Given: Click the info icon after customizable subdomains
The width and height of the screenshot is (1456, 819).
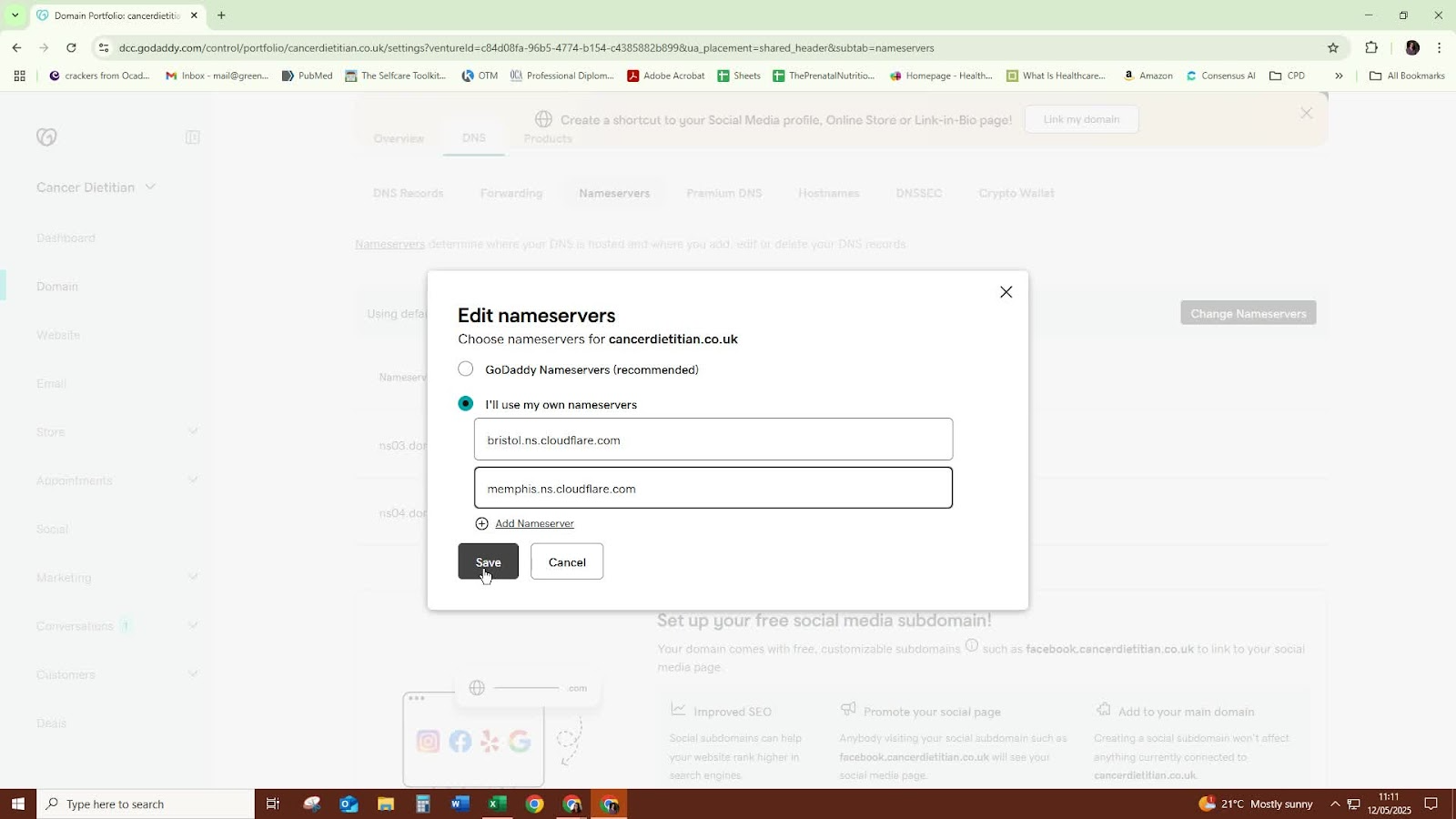Looking at the screenshot, I should [971, 645].
